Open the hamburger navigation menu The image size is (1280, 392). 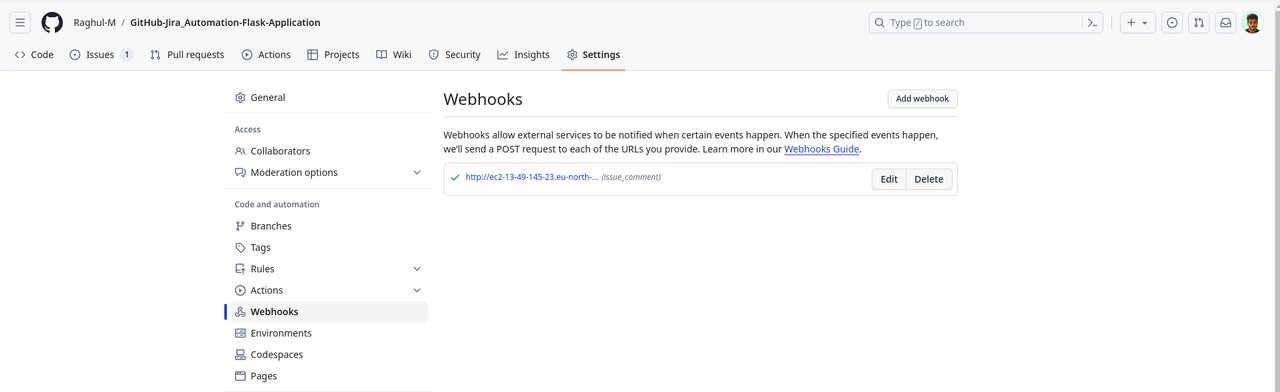click(20, 22)
